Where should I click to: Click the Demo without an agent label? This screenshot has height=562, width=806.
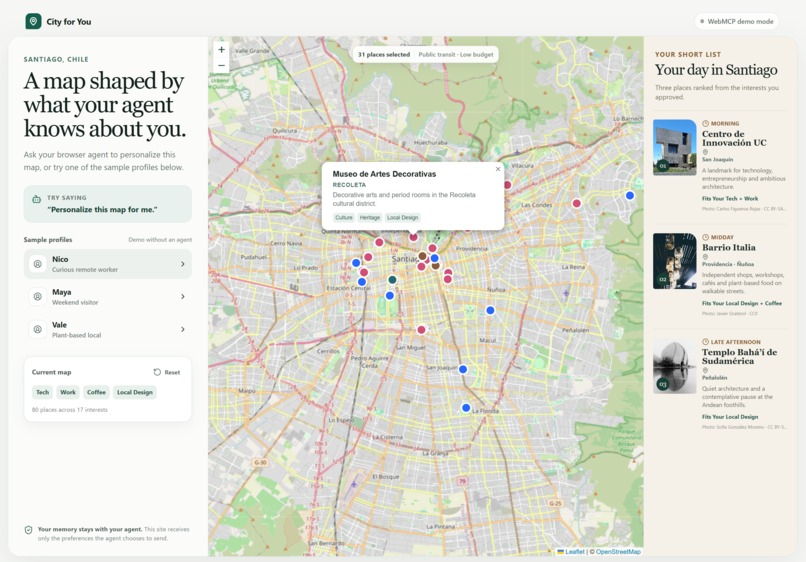click(x=160, y=240)
